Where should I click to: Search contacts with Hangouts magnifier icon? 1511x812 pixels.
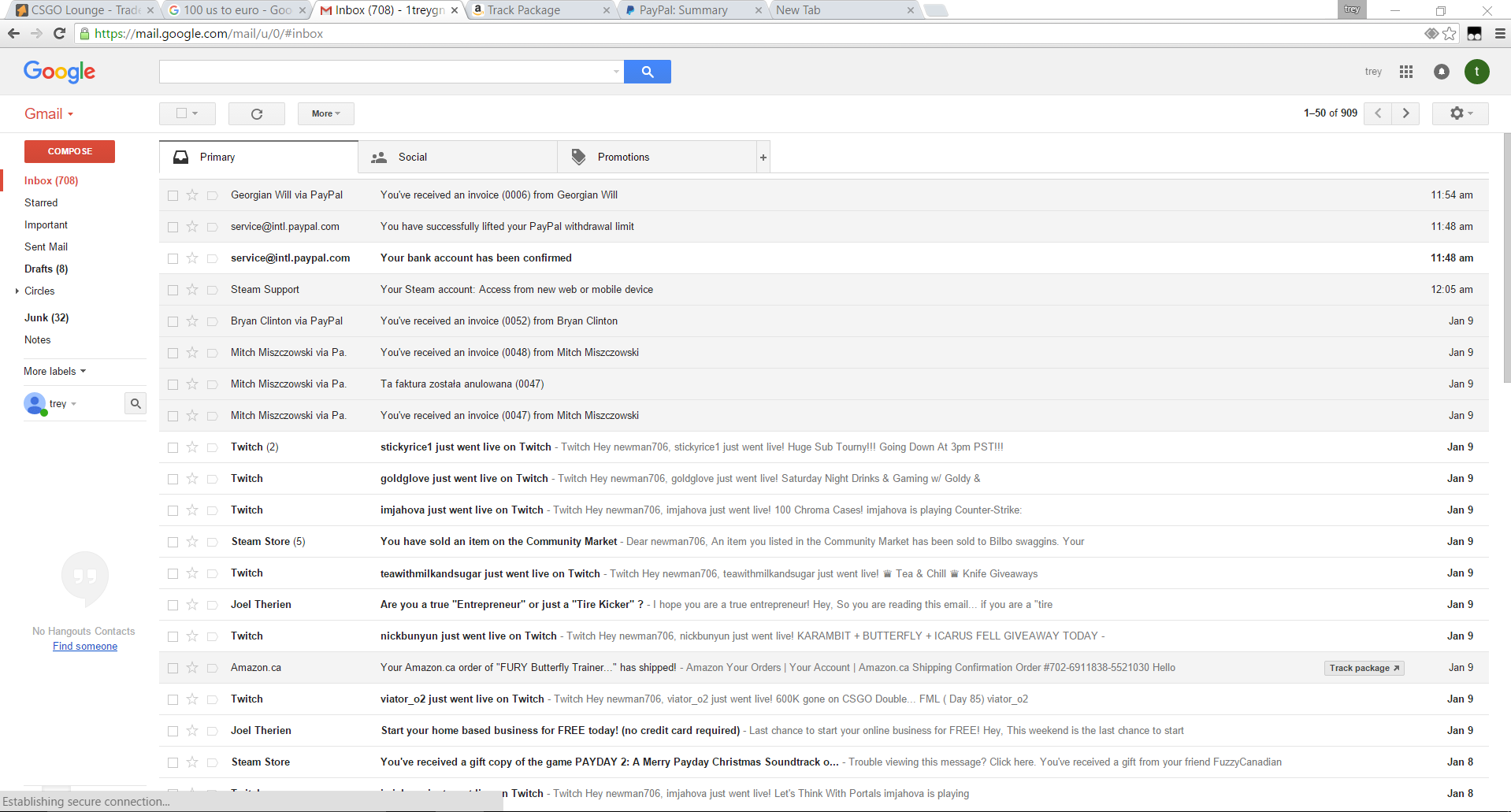pyautogui.click(x=136, y=403)
